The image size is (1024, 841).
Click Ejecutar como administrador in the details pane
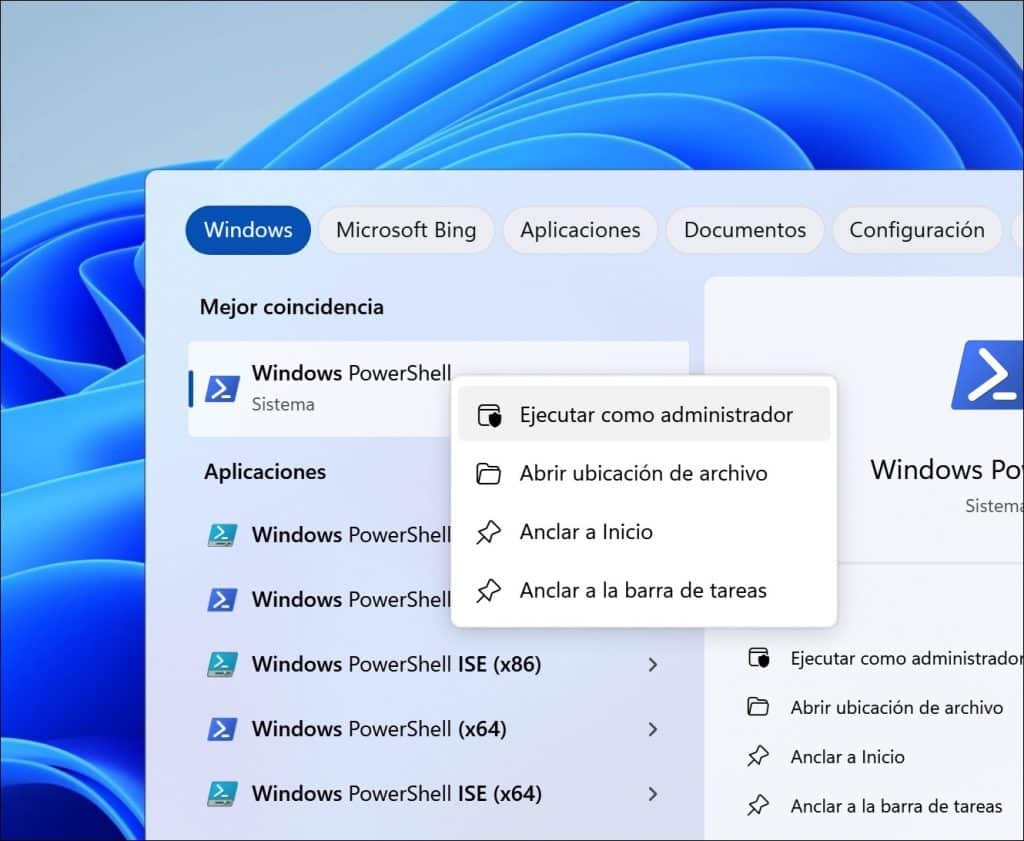(x=906, y=658)
